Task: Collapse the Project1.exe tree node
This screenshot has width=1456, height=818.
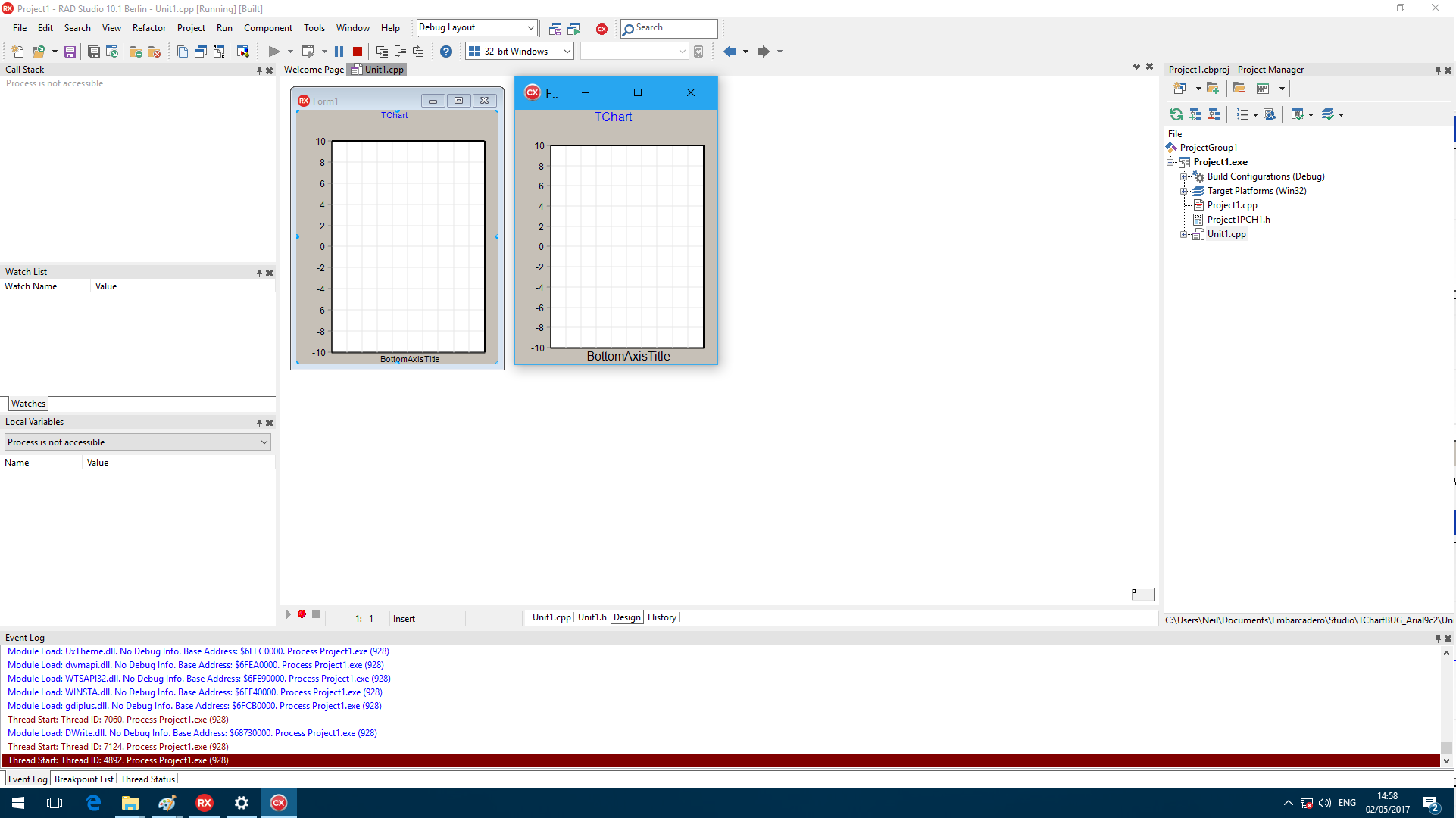Action: [x=1170, y=162]
